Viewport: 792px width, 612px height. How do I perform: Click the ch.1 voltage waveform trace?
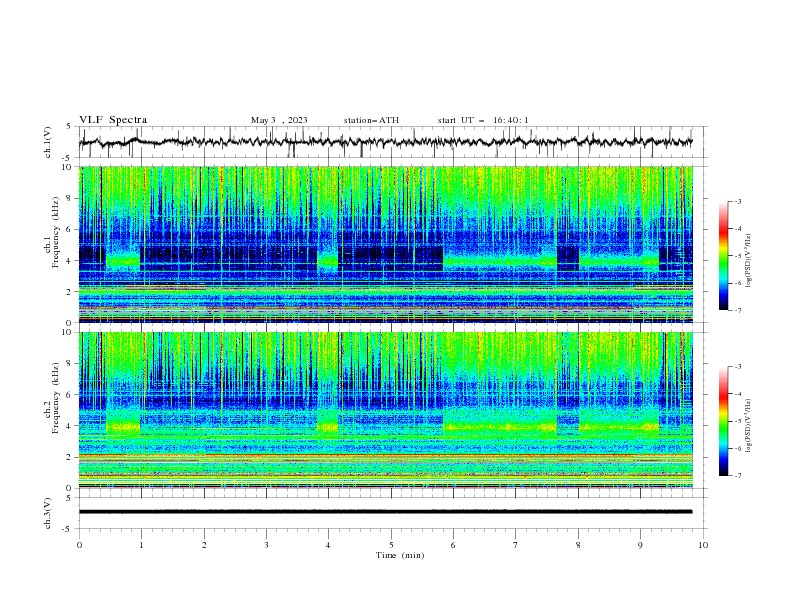385,142
